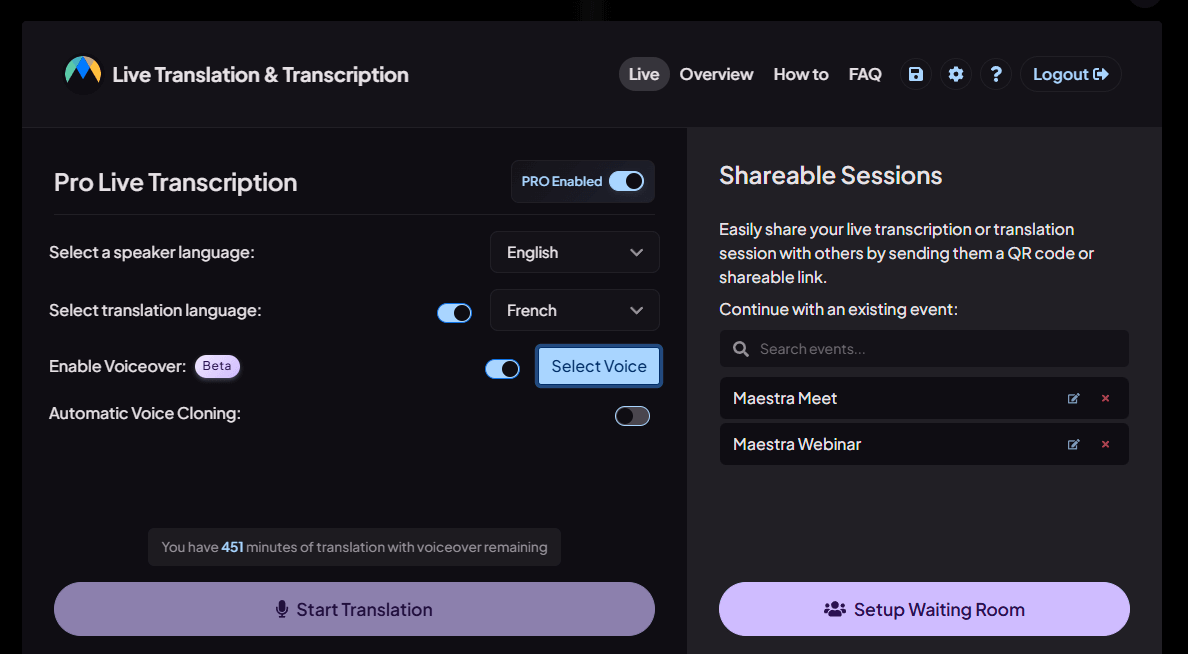The width and height of the screenshot is (1188, 654).
Task: Toggle the translation language switch
Action: [x=455, y=313]
